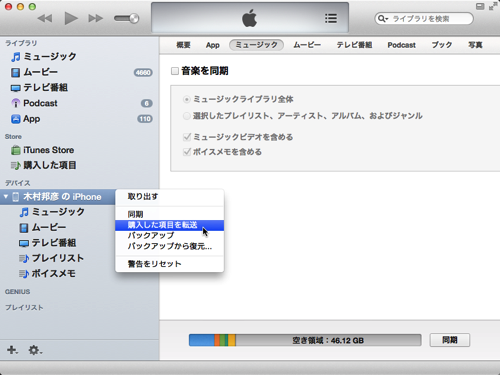This screenshot has width=500, height=375.
Task: Open the ムービー tab
Action: (x=307, y=45)
